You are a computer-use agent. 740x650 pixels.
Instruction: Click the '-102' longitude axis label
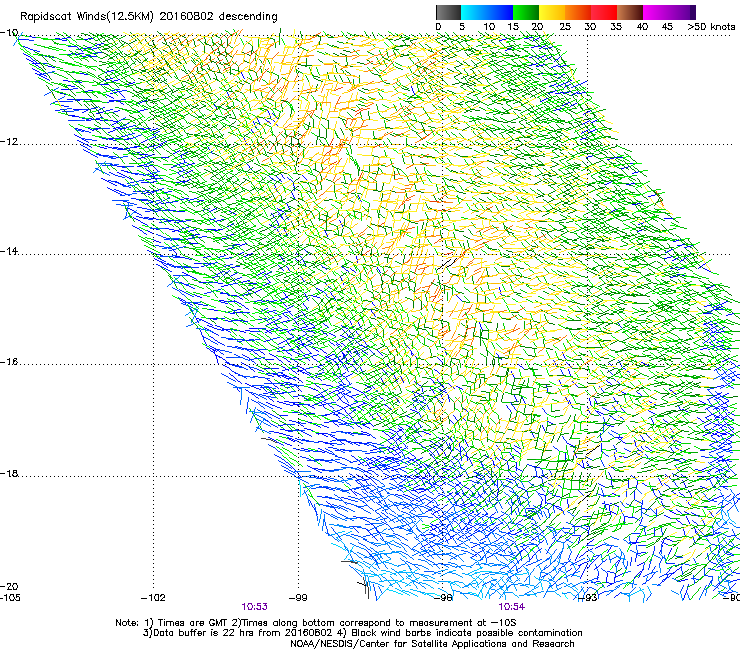[x=153, y=598]
